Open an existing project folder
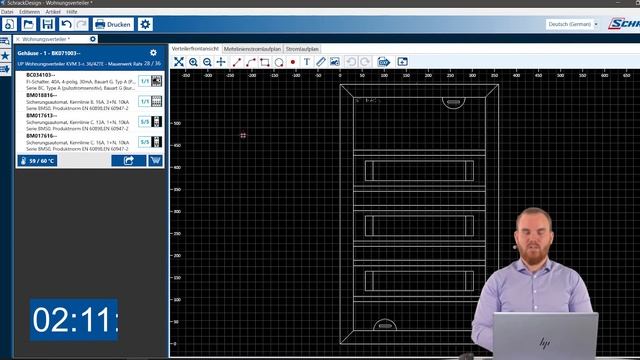Screen dimensions: 640x360 tap(29, 24)
